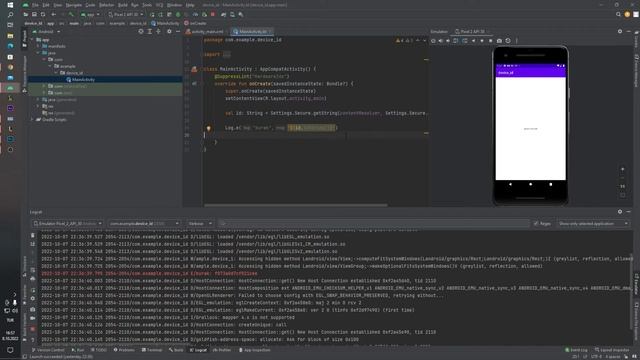Open the Windows notification center icon
Viewport: 640px width, 360px height.
tap(10, 350)
